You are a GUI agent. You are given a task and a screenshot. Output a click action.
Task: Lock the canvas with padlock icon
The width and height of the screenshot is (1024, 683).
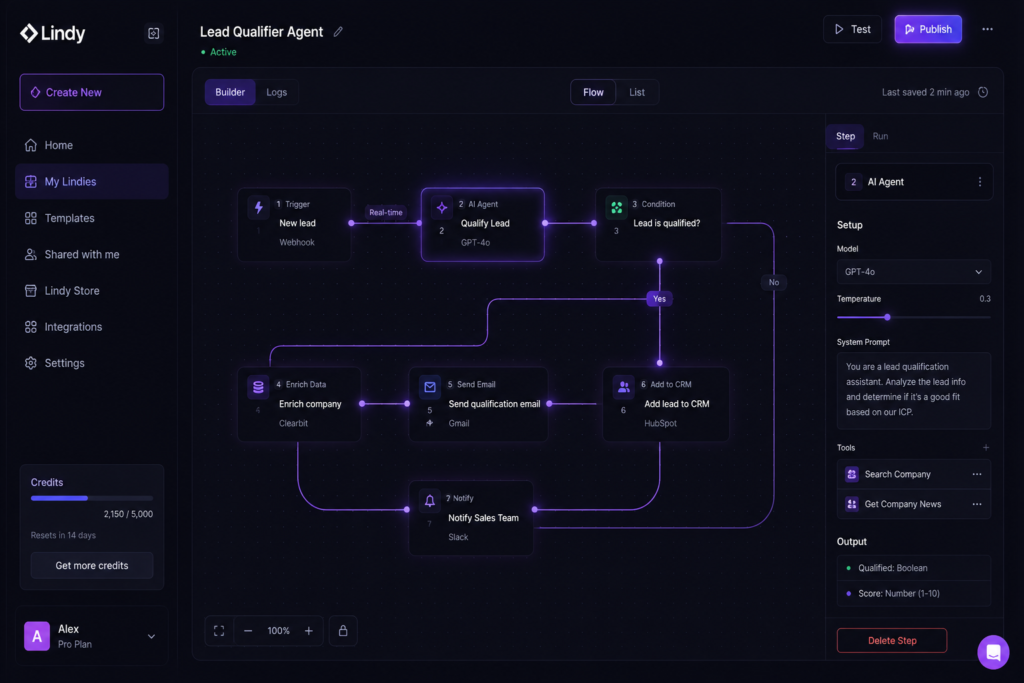(x=343, y=631)
